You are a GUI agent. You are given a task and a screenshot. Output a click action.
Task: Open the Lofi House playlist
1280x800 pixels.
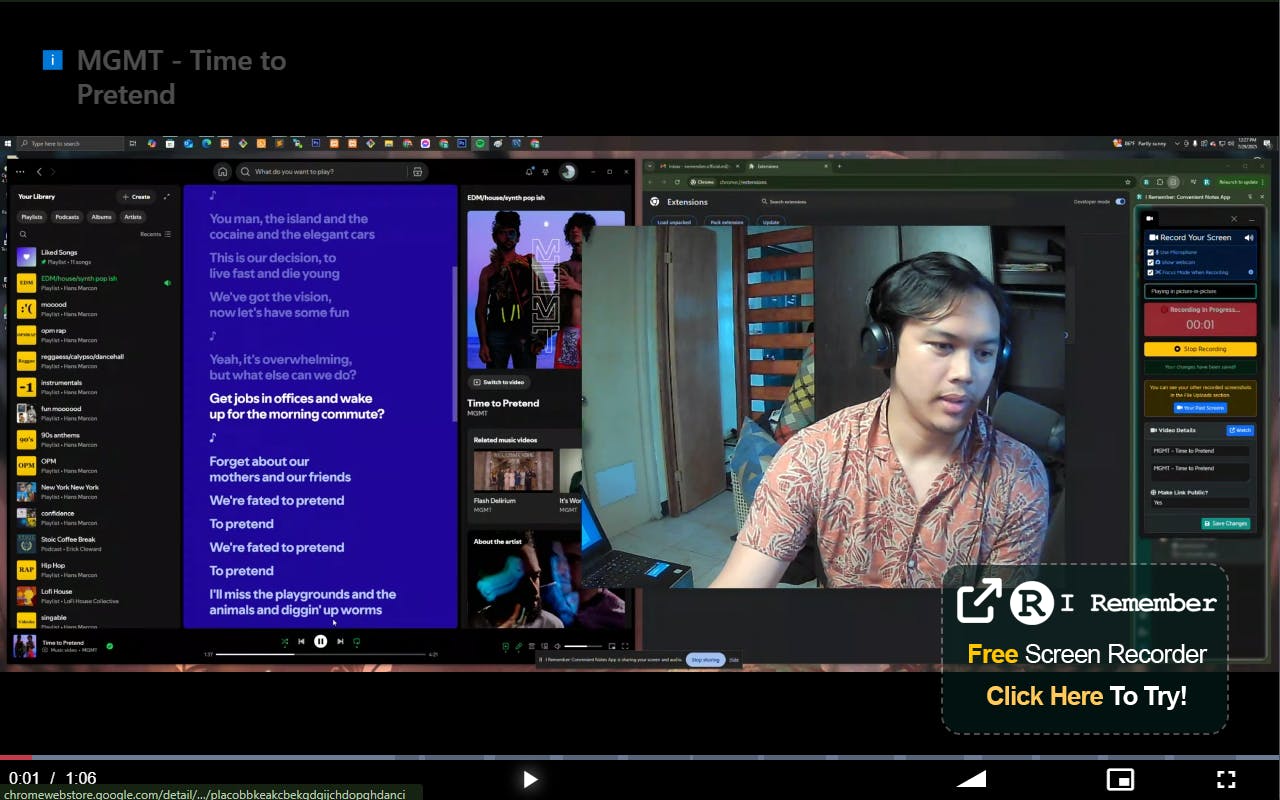94,596
